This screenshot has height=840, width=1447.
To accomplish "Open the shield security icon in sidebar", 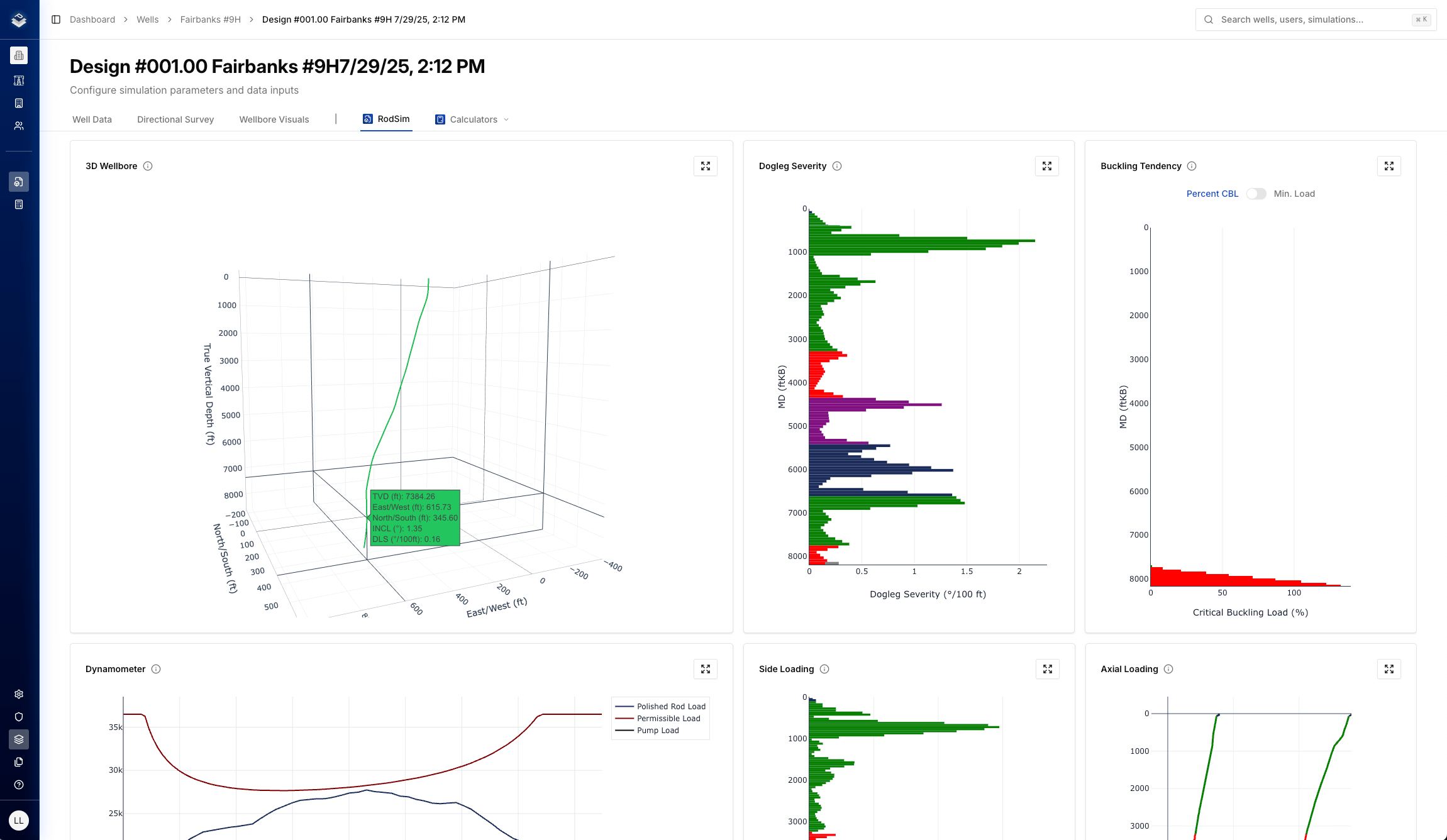I will pyautogui.click(x=19, y=717).
